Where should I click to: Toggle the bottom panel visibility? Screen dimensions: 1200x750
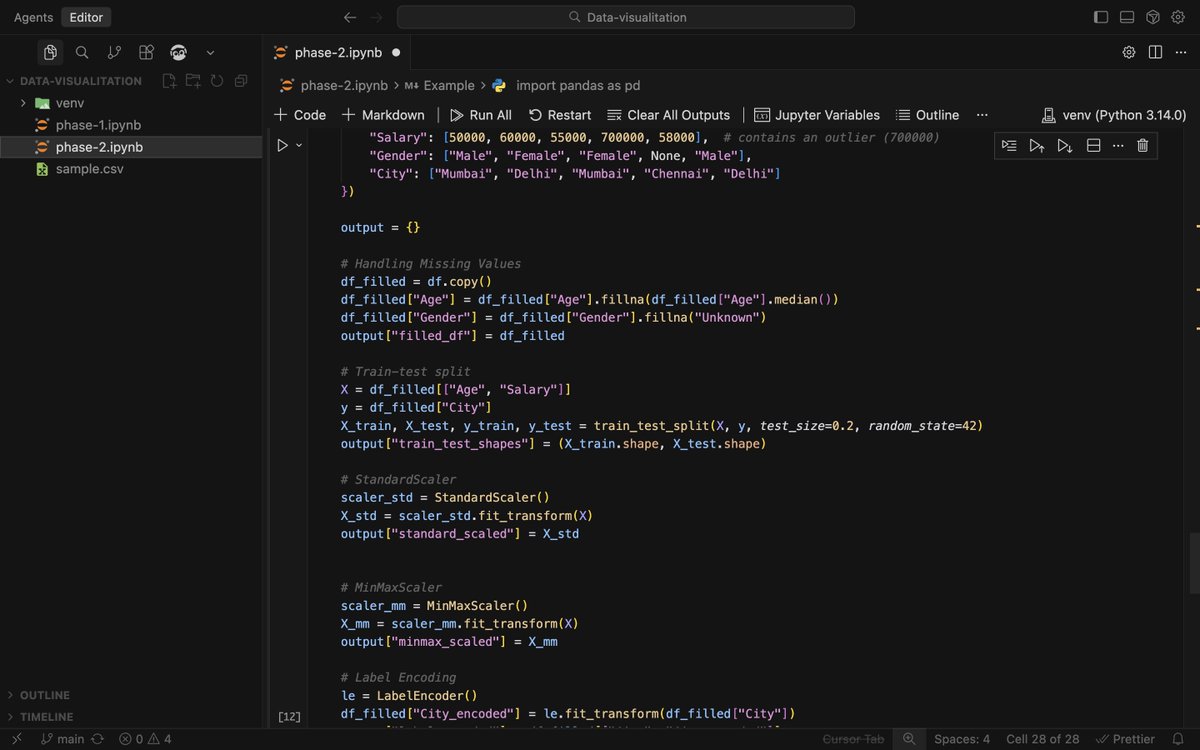point(1127,17)
